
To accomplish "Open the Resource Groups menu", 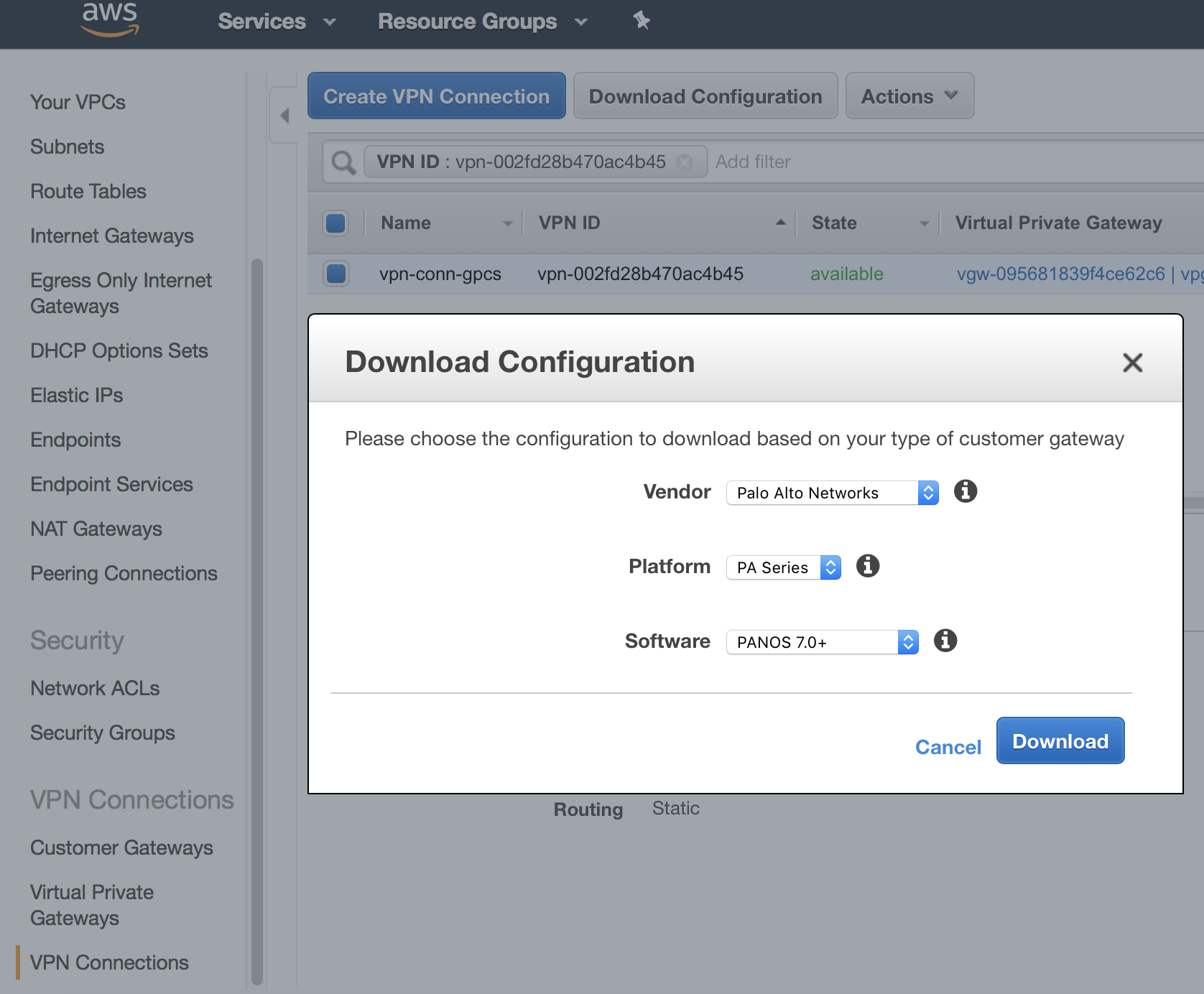I will pos(482,22).
